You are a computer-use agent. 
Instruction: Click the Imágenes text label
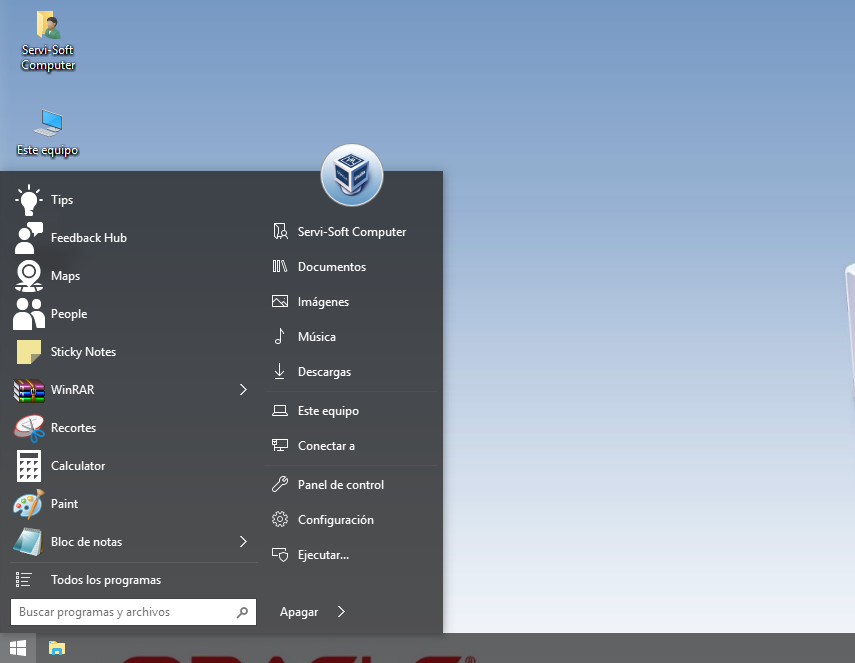pyautogui.click(x=323, y=302)
